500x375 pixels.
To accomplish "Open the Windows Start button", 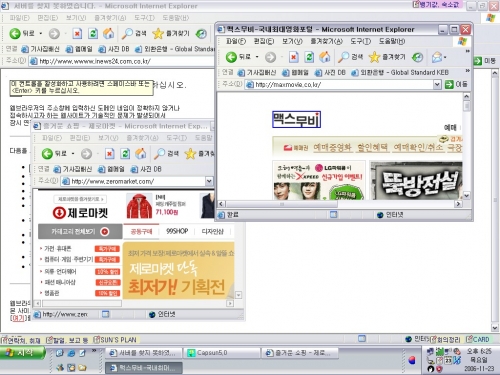I will 22,353.
